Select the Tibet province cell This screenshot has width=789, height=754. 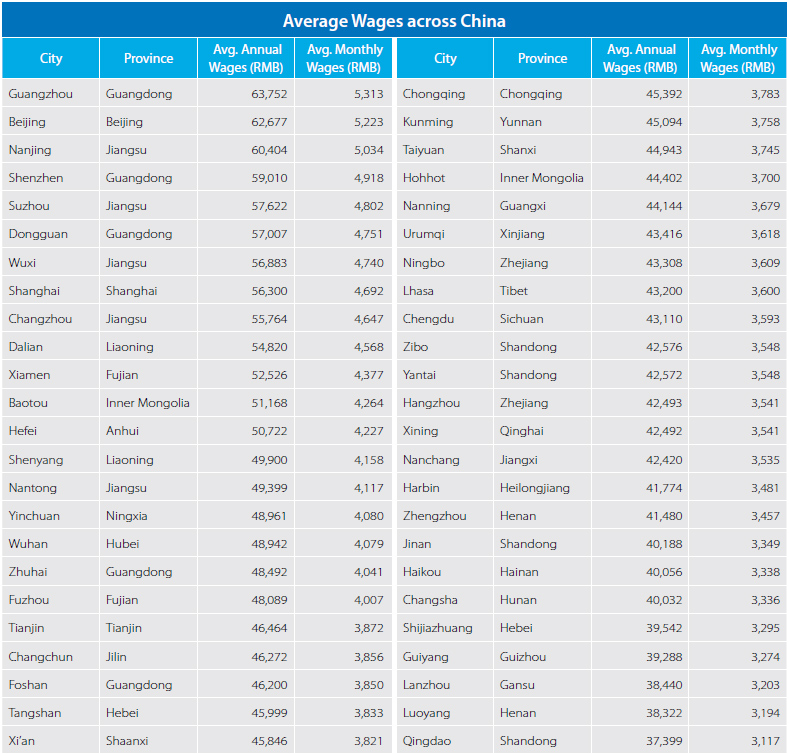pos(514,291)
